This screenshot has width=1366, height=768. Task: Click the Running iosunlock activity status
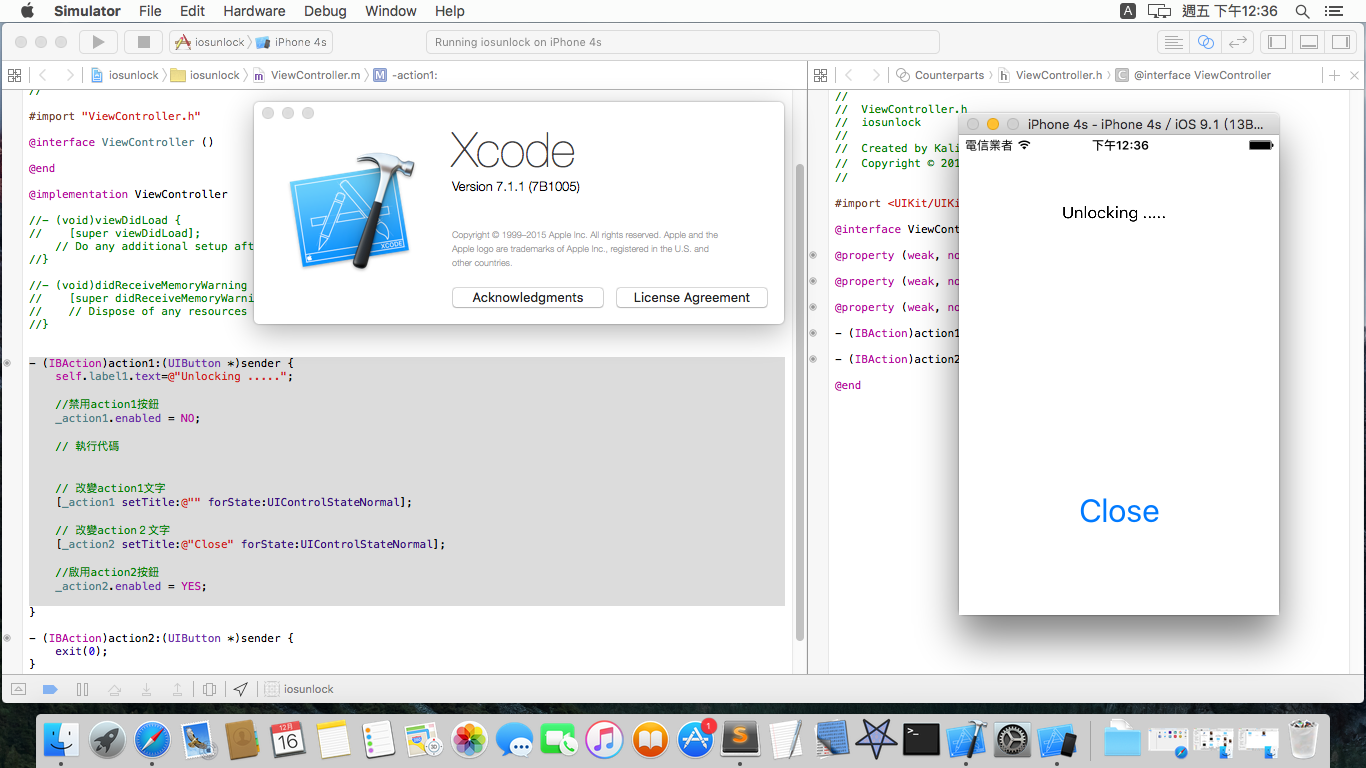[x=682, y=42]
